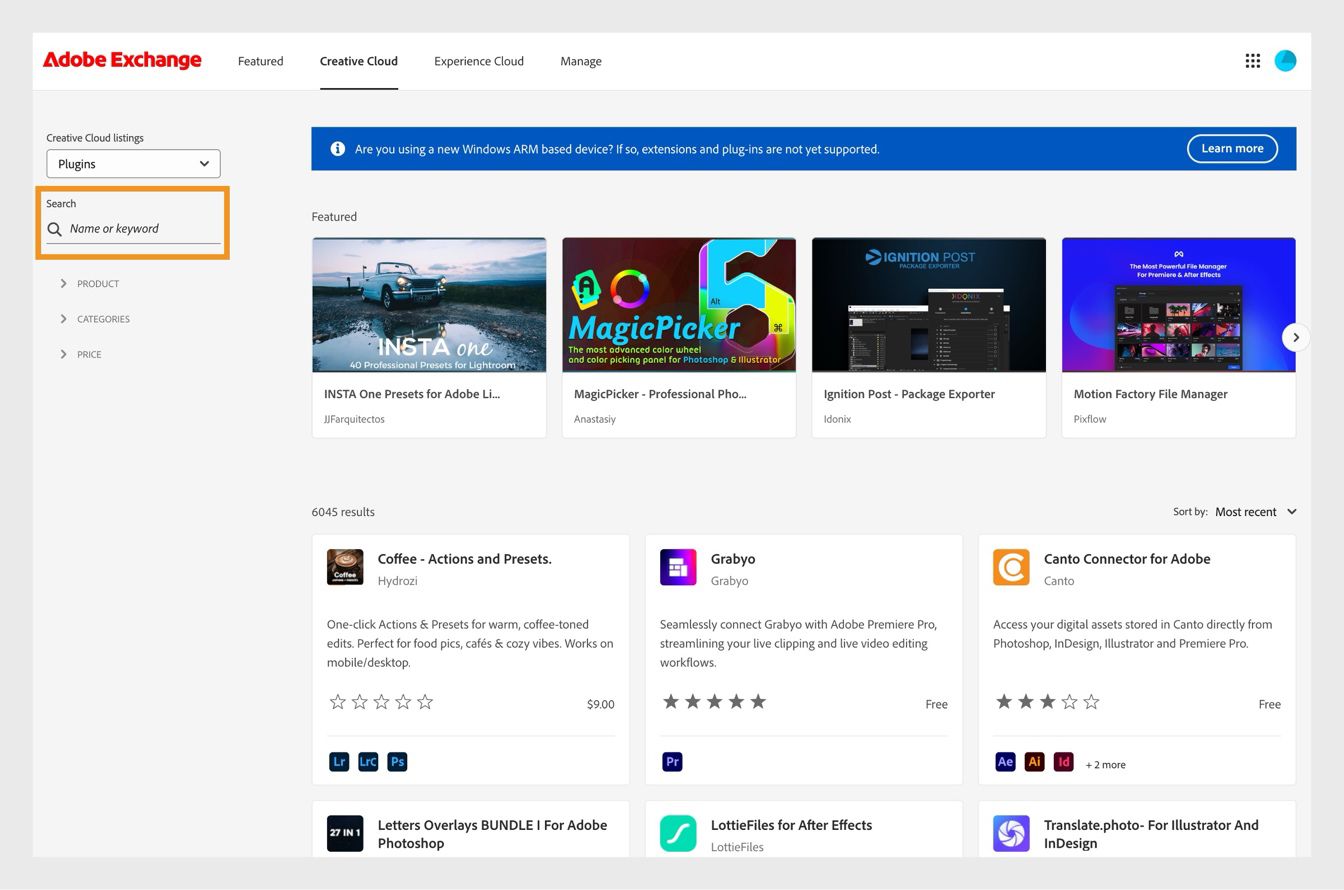
Task: Open the Plugins listings dropdown
Action: point(133,163)
